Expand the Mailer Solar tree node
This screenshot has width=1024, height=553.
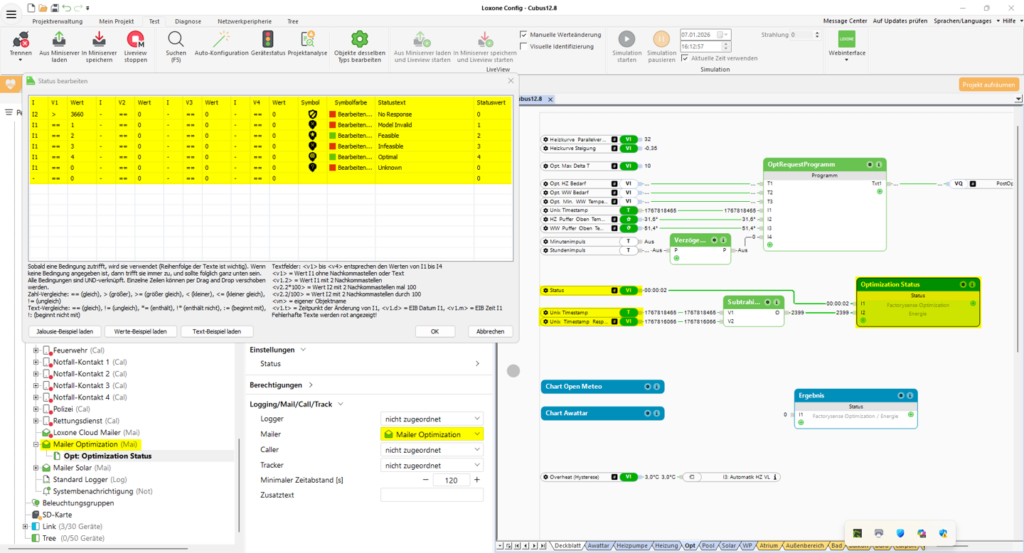pyautogui.click(x=36, y=467)
